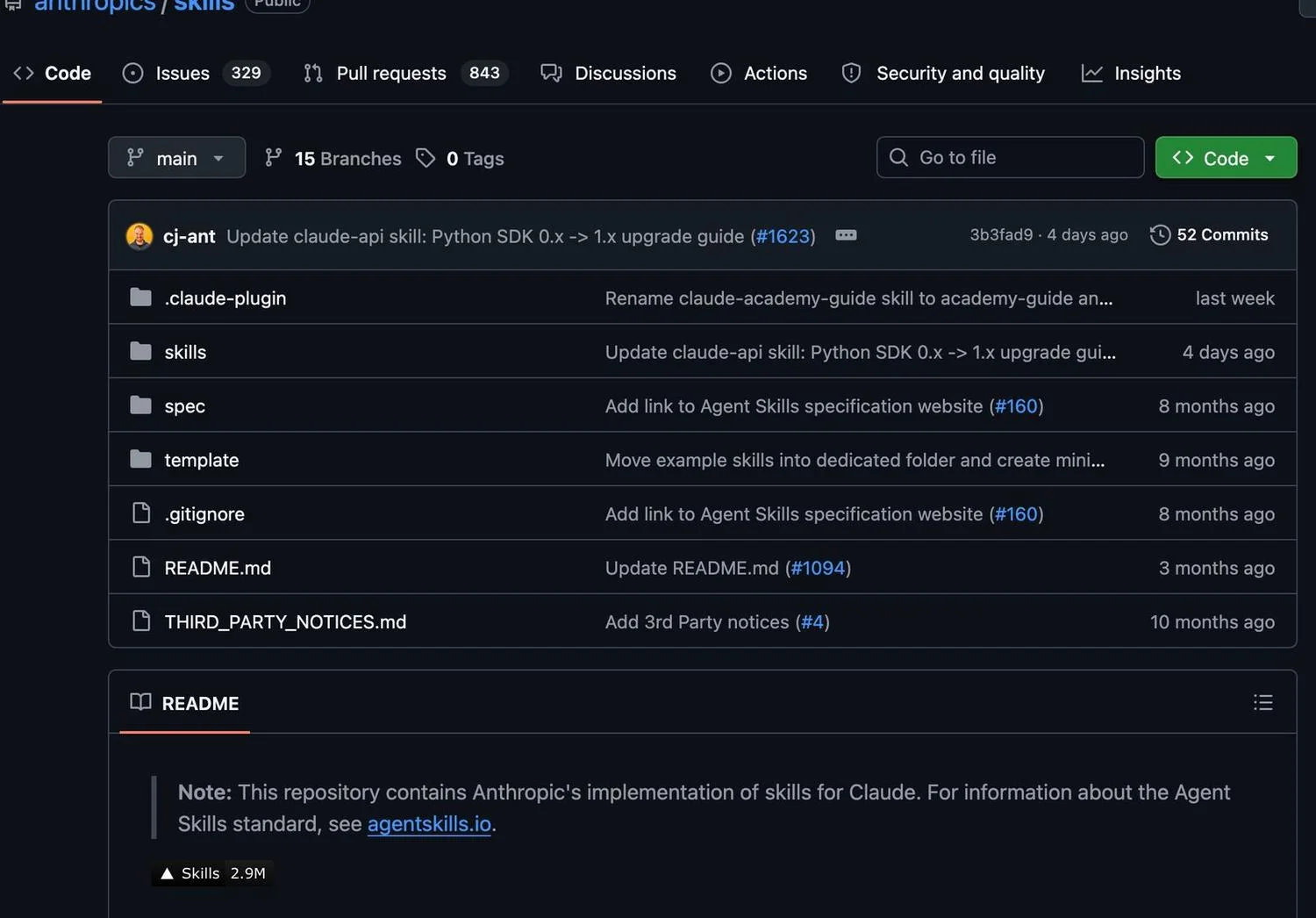Open Security and quality tab

(x=943, y=73)
